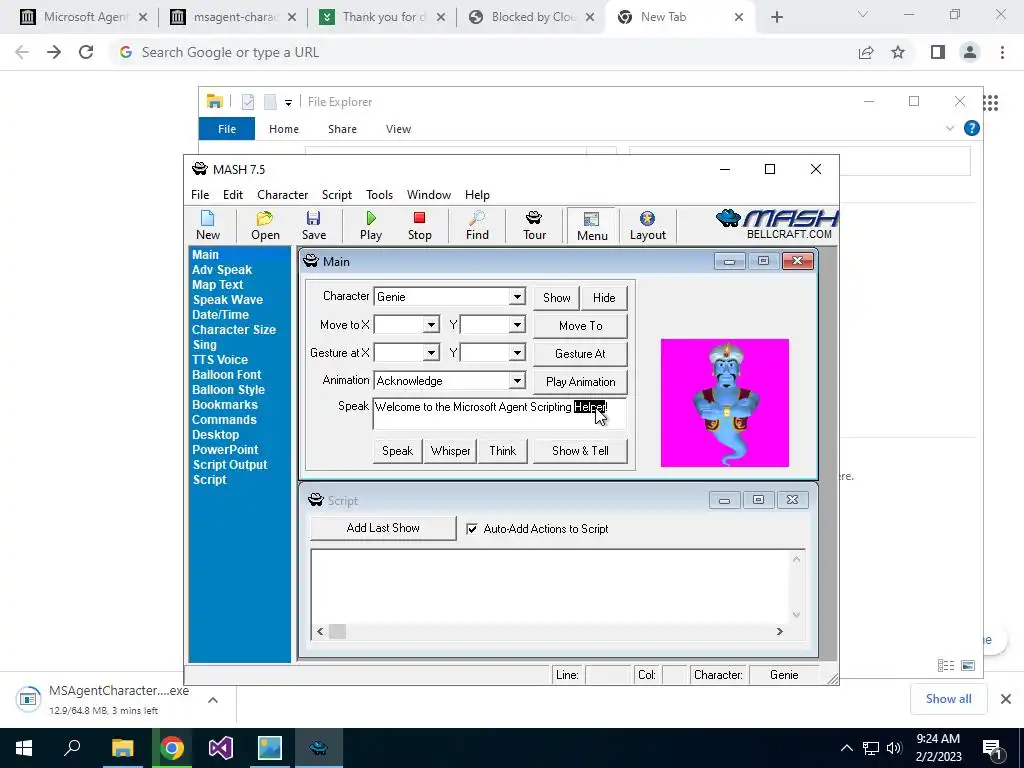Select TTS Voice in the sidebar

(220, 360)
